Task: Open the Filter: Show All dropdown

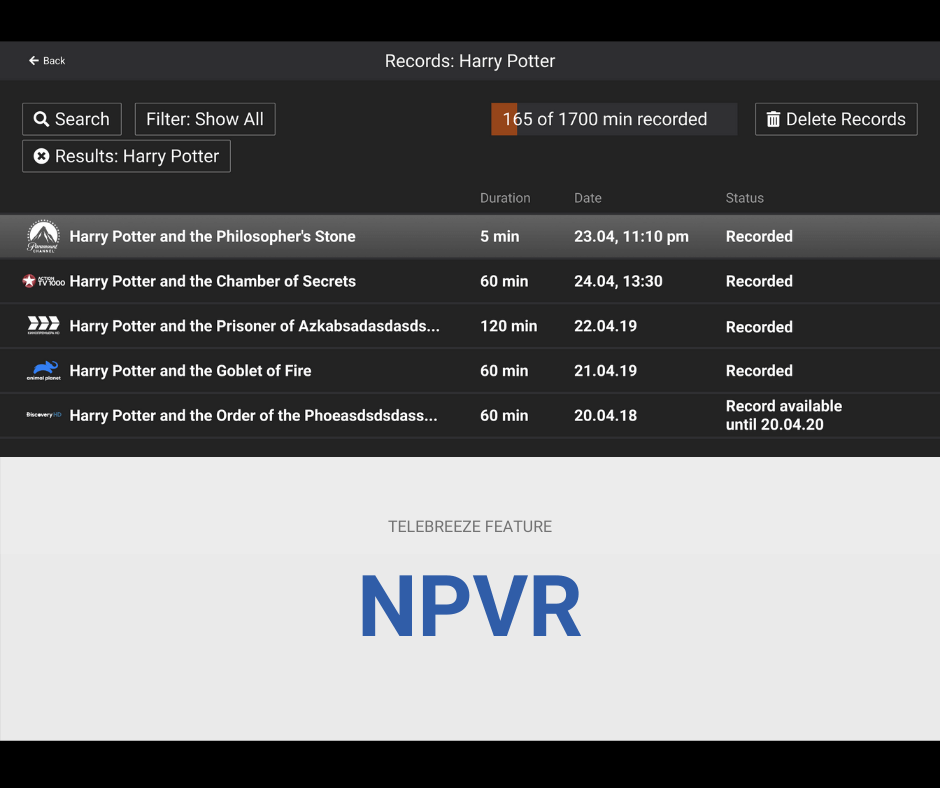Action: point(204,119)
